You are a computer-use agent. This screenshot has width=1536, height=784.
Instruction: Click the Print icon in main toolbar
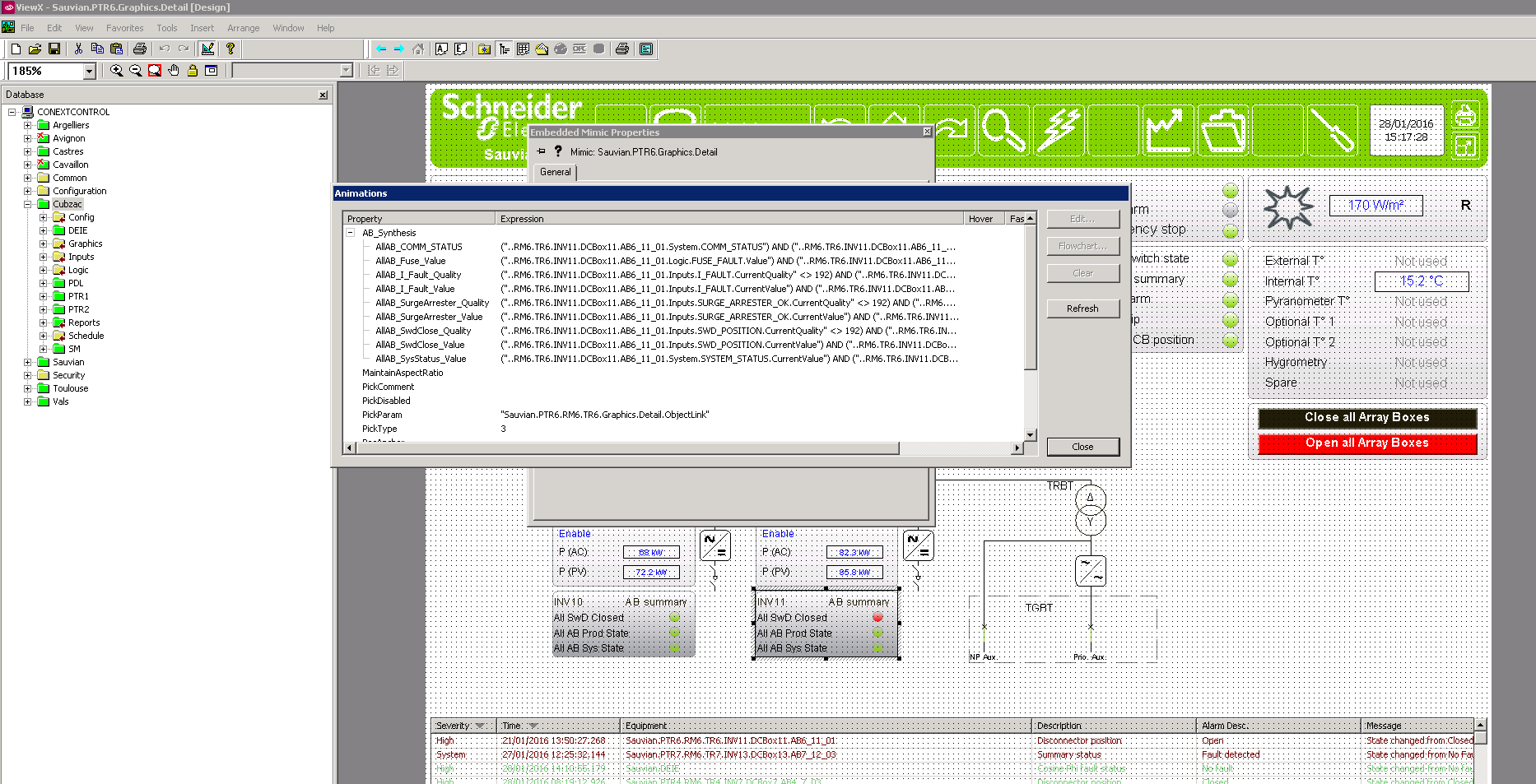coord(140,49)
